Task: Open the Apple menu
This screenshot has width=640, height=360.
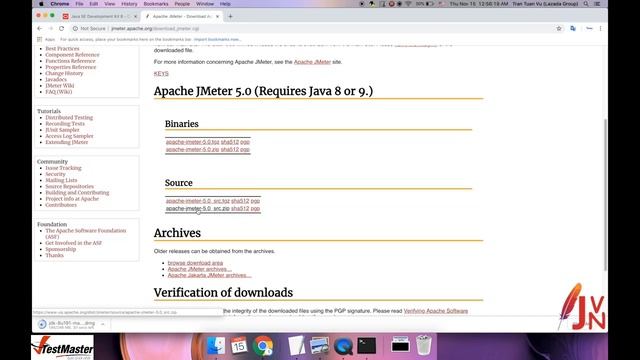Action: 41,4
